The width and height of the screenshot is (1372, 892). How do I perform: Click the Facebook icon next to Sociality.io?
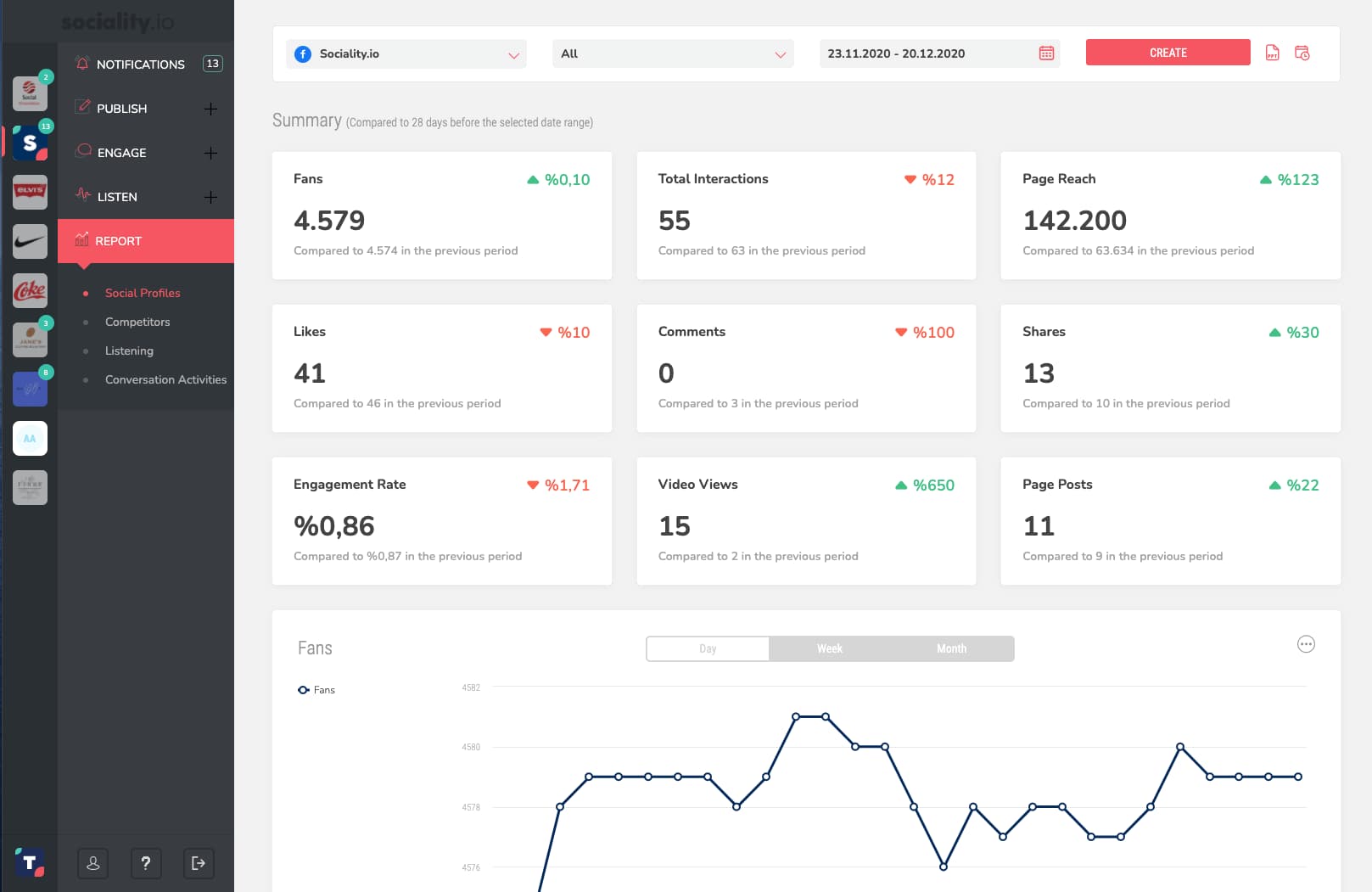point(303,53)
